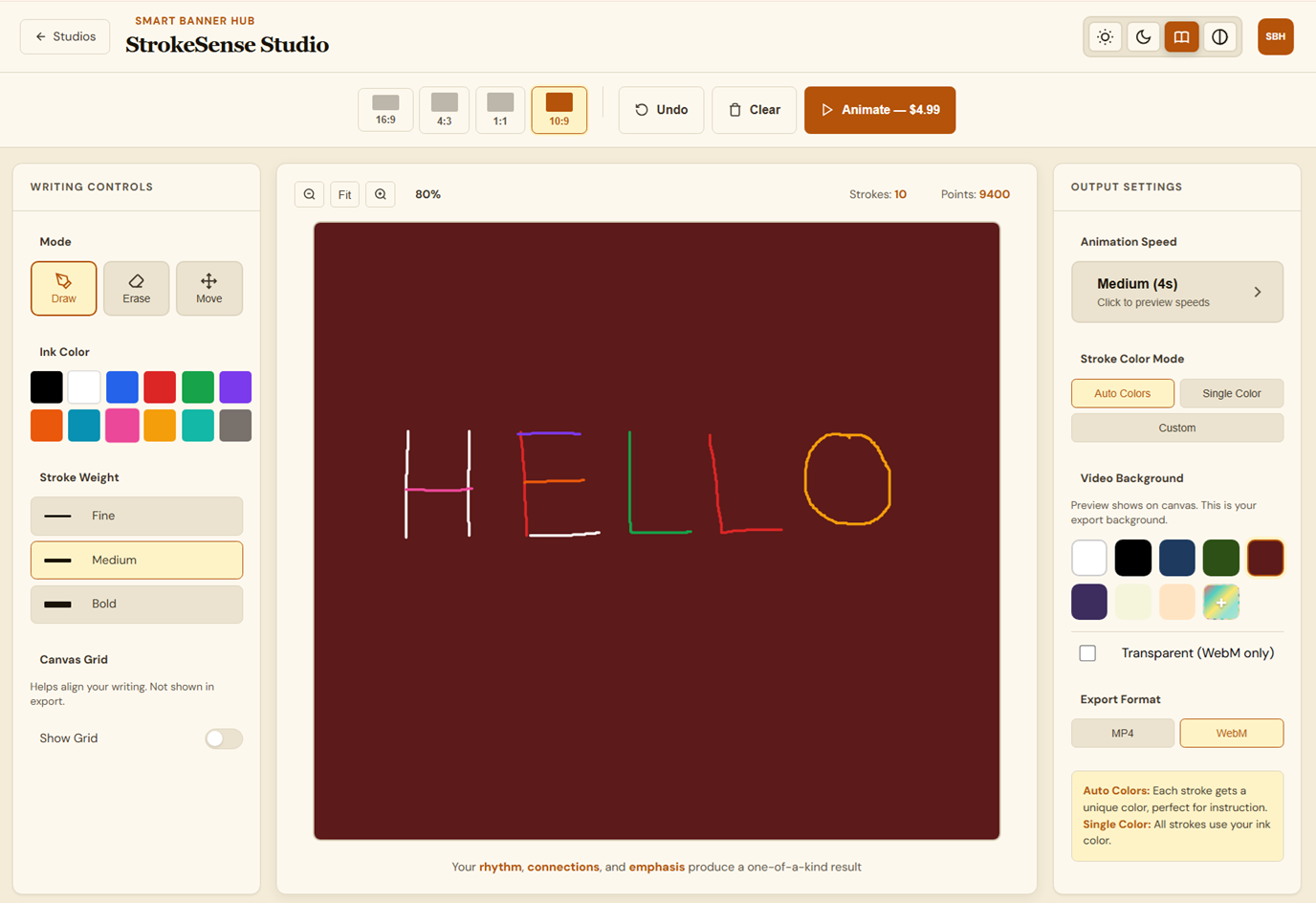
Task: Zoom in on the canvas
Action: [x=381, y=194]
